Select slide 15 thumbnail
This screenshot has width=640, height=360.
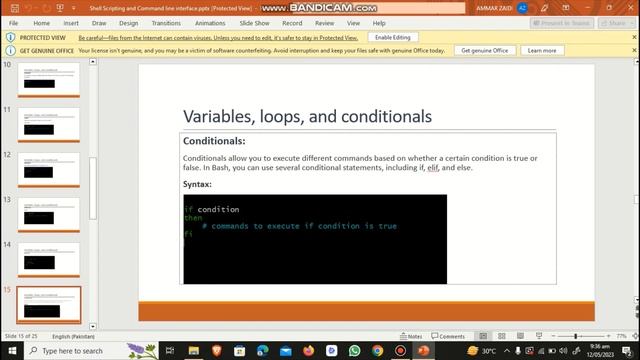49,304
